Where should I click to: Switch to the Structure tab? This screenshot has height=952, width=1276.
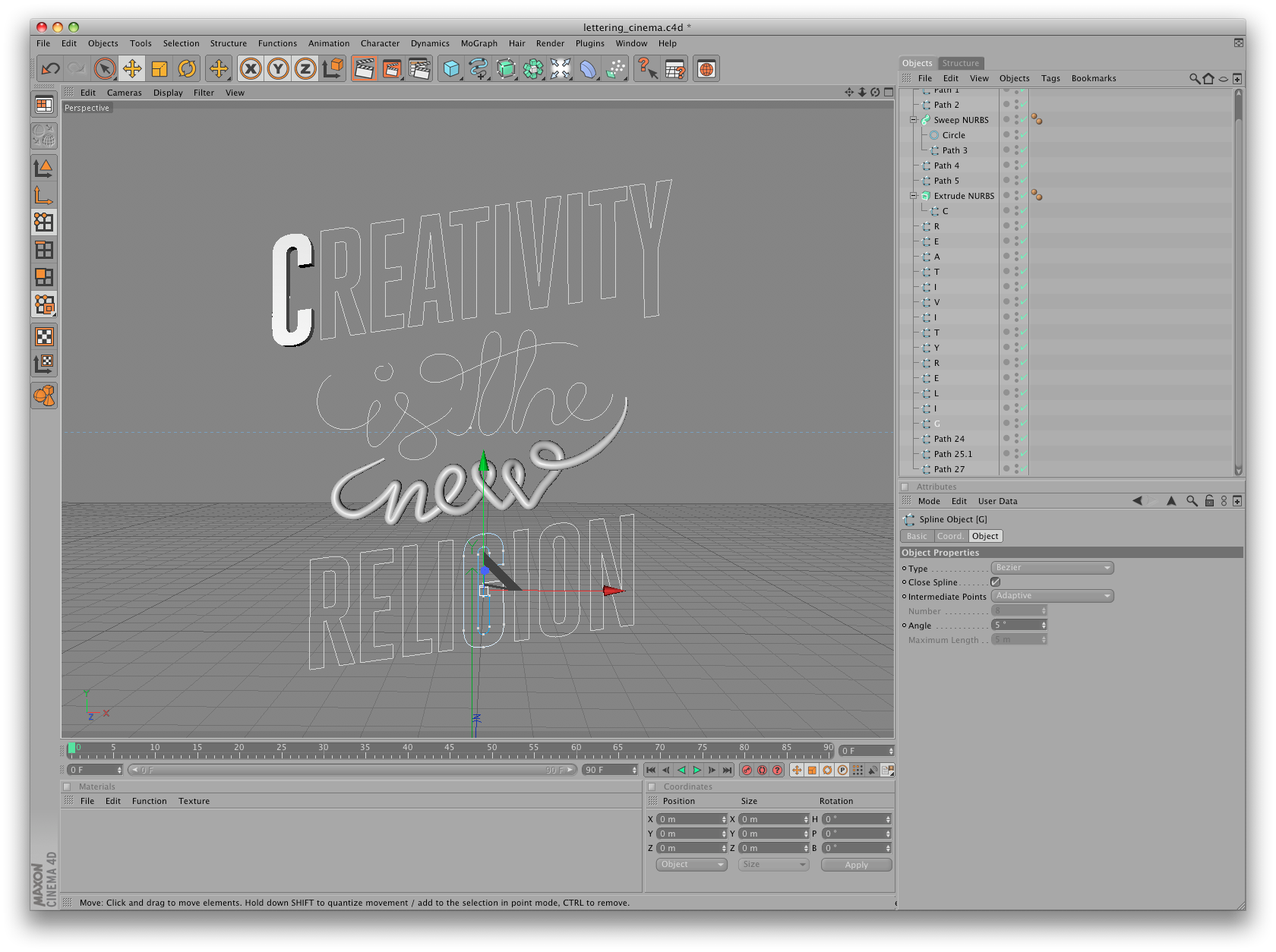[960, 63]
